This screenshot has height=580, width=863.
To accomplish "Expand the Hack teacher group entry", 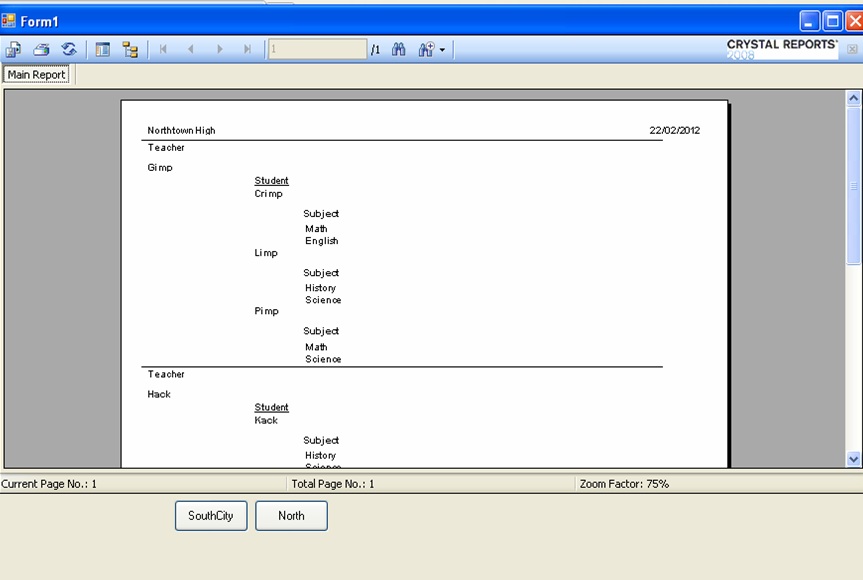I will [160, 394].
